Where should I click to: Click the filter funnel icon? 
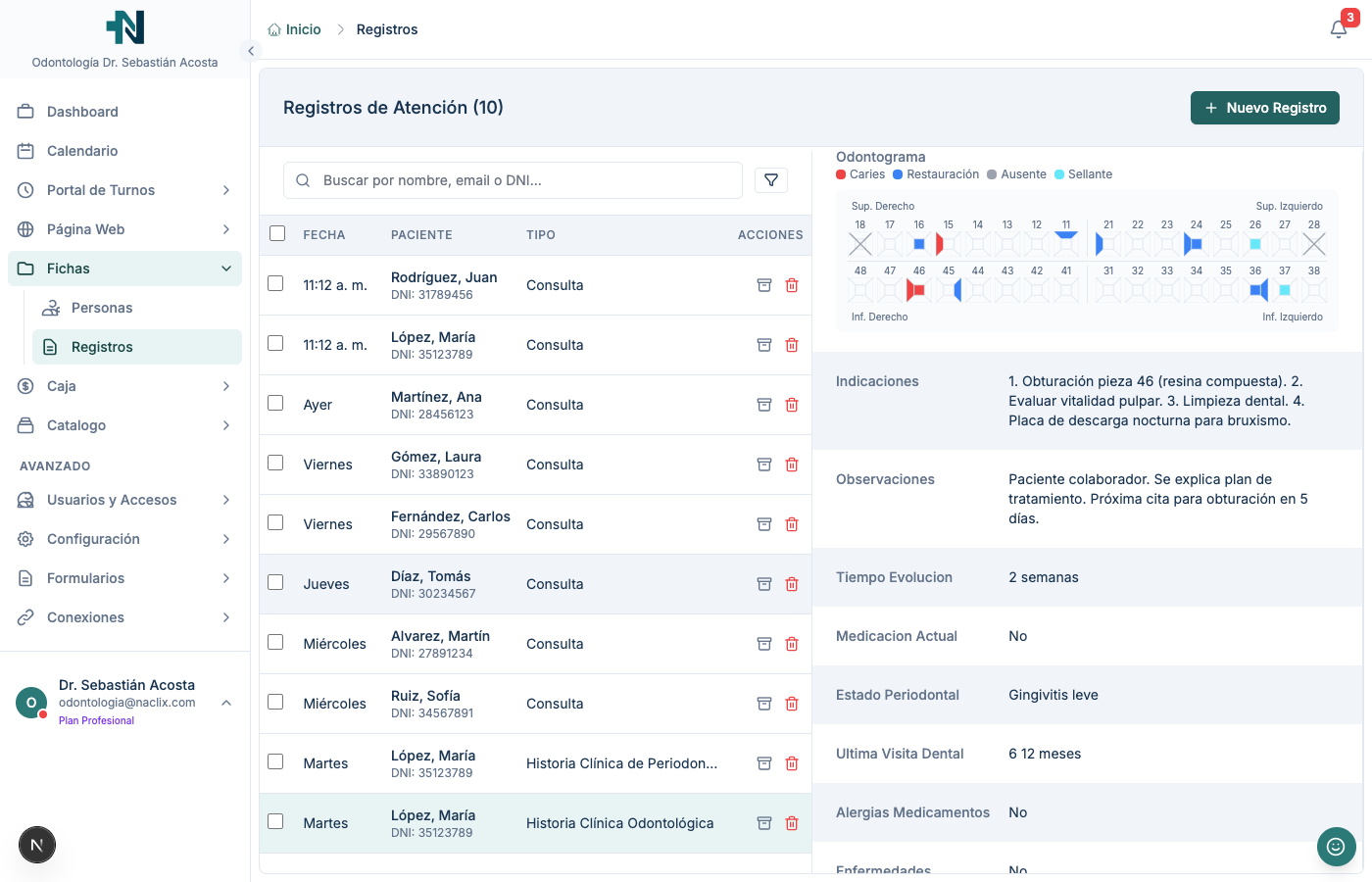pos(771,180)
